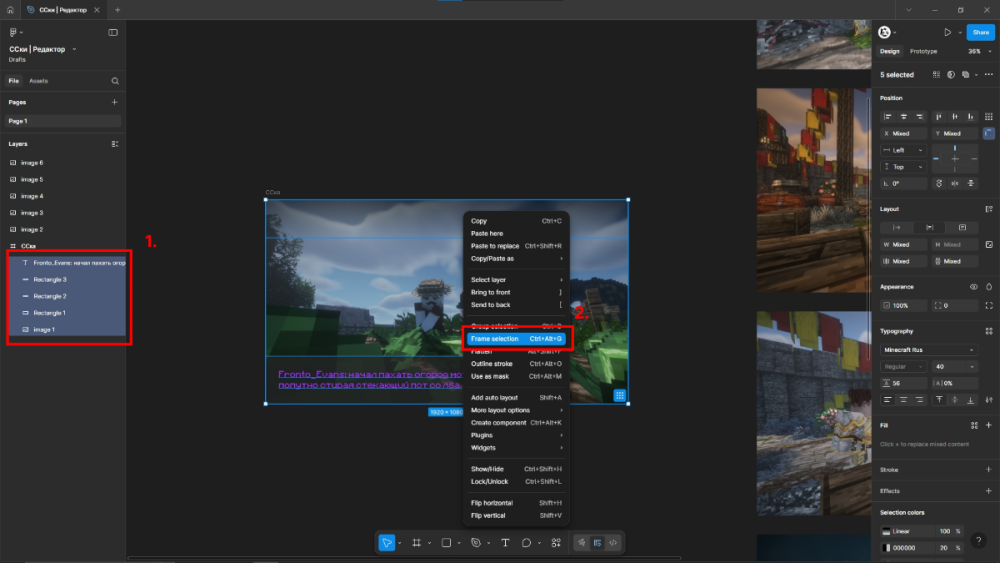This screenshot has height=563, width=1000.
Task: Select the Text tool in bottom toolbar
Action: (505, 543)
